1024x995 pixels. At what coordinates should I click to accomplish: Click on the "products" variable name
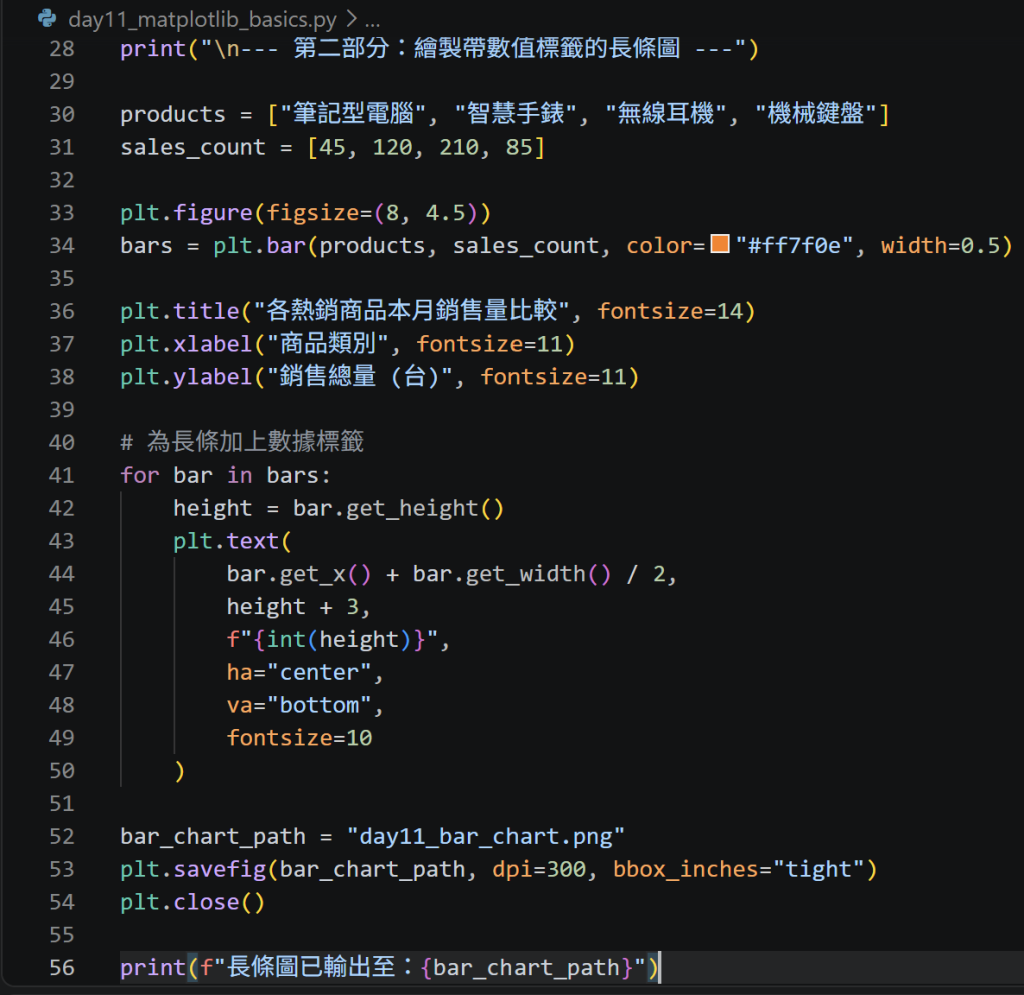[173, 114]
